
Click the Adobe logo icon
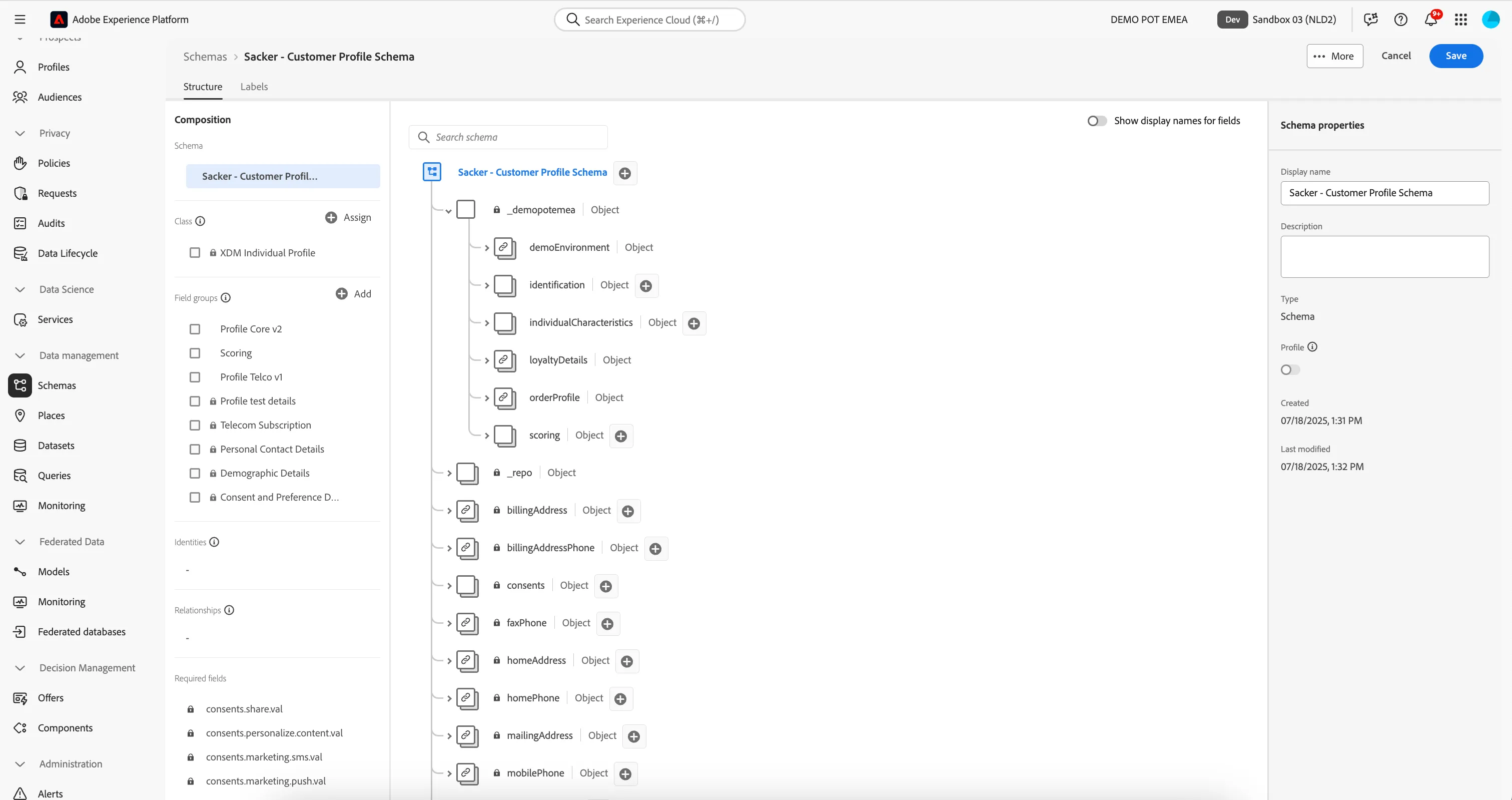58,20
